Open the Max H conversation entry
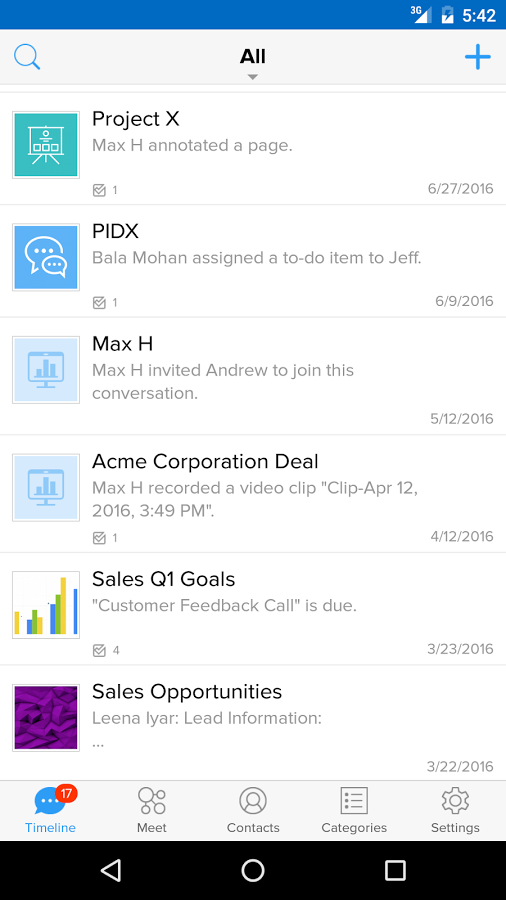Viewport: 506px width, 900px height. (x=253, y=376)
